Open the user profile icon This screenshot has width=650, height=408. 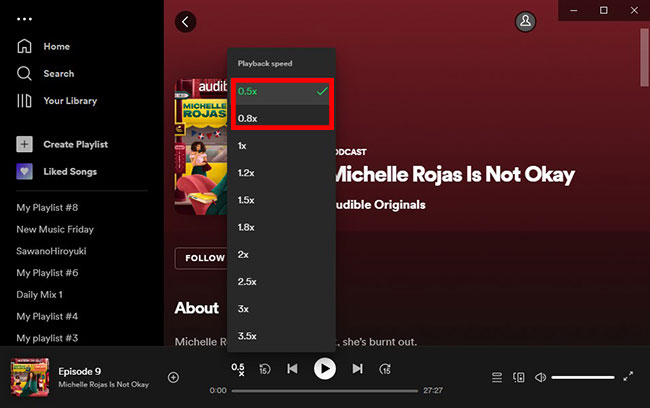[x=525, y=21]
